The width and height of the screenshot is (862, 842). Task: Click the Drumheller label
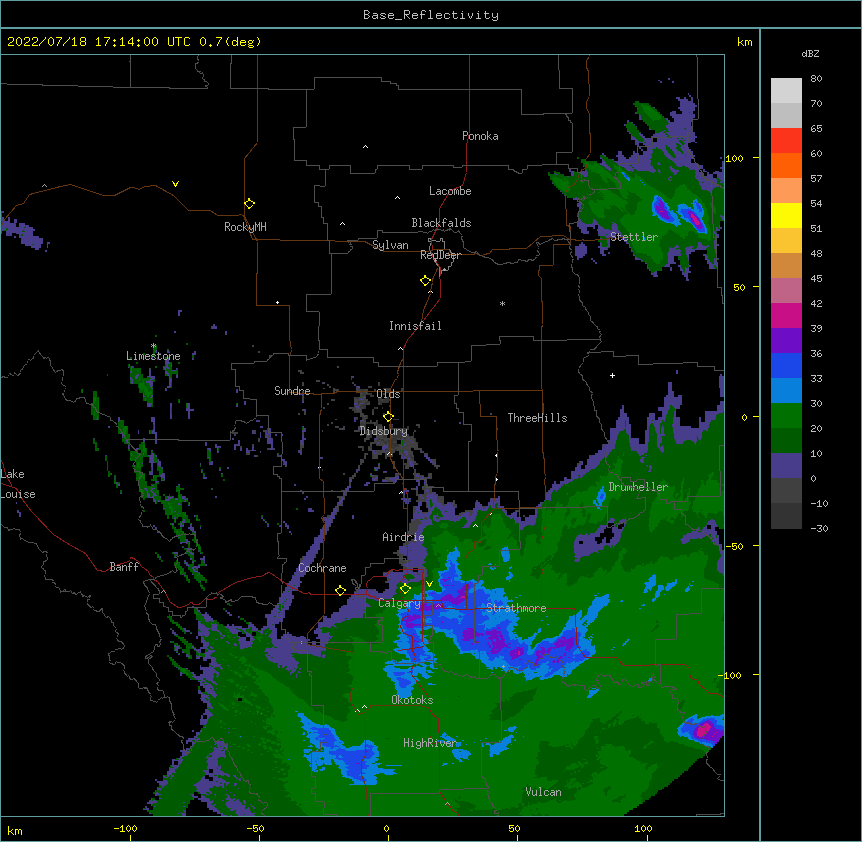pos(638,487)
